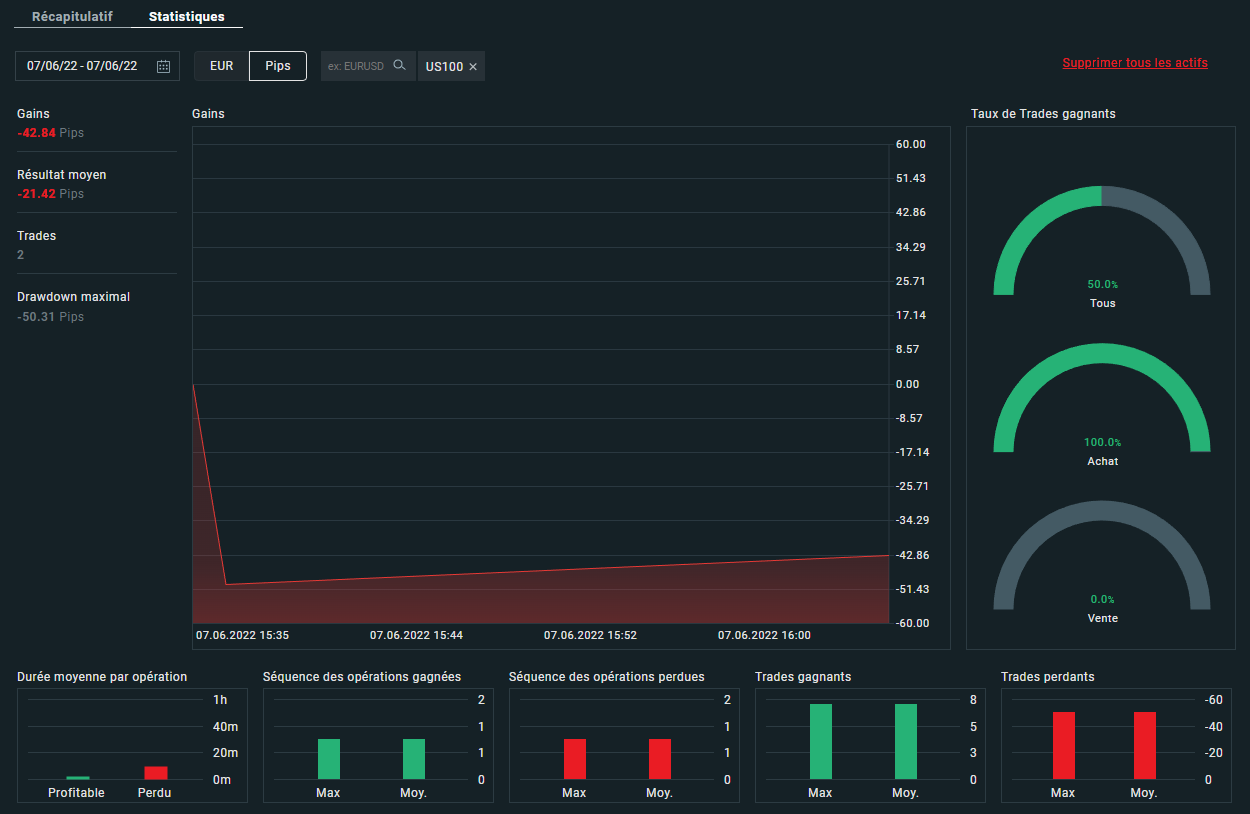Image resolution: width=1250 pixels, height=814 pixels.
Task: Click the US100 asset chip label
Action: click(444, 67)
